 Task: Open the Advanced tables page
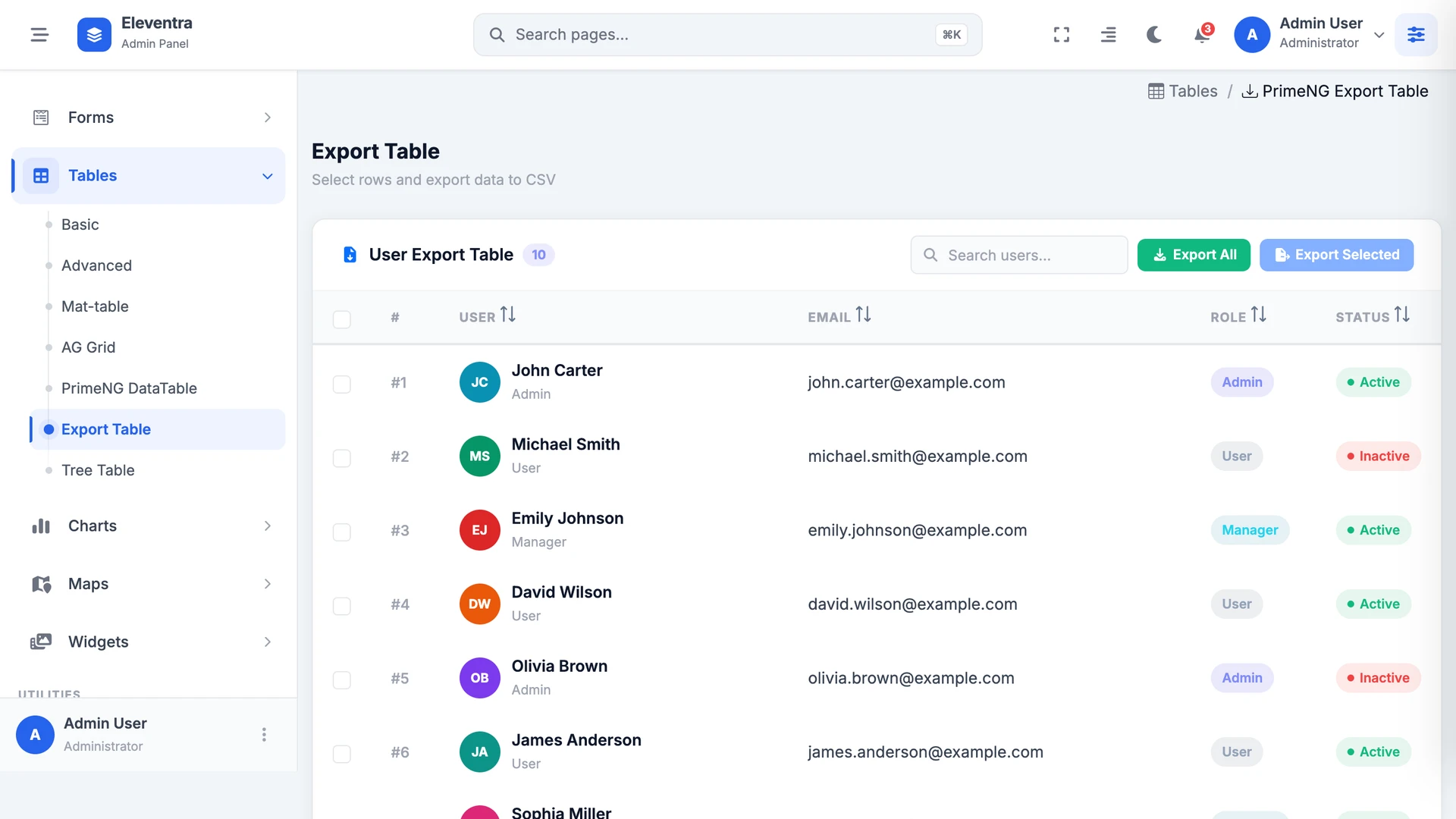96,265
